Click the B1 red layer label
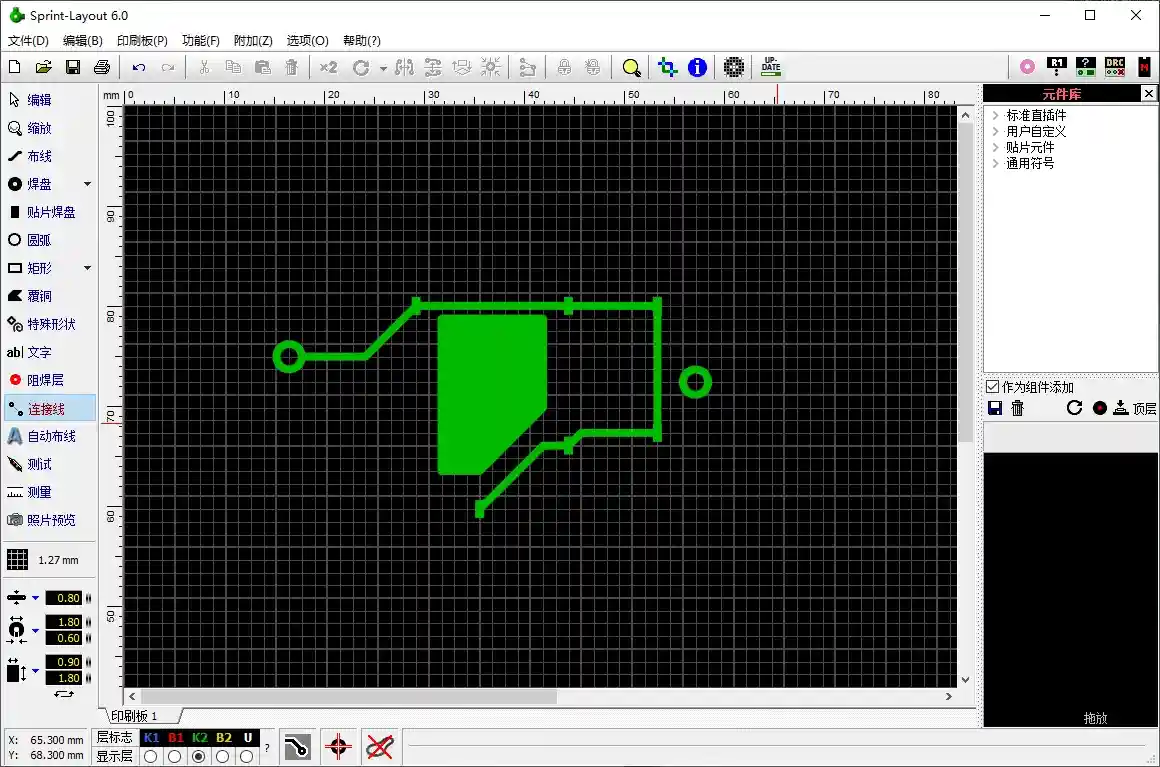Screen dimensions: 1160x767 coord(175,737)
